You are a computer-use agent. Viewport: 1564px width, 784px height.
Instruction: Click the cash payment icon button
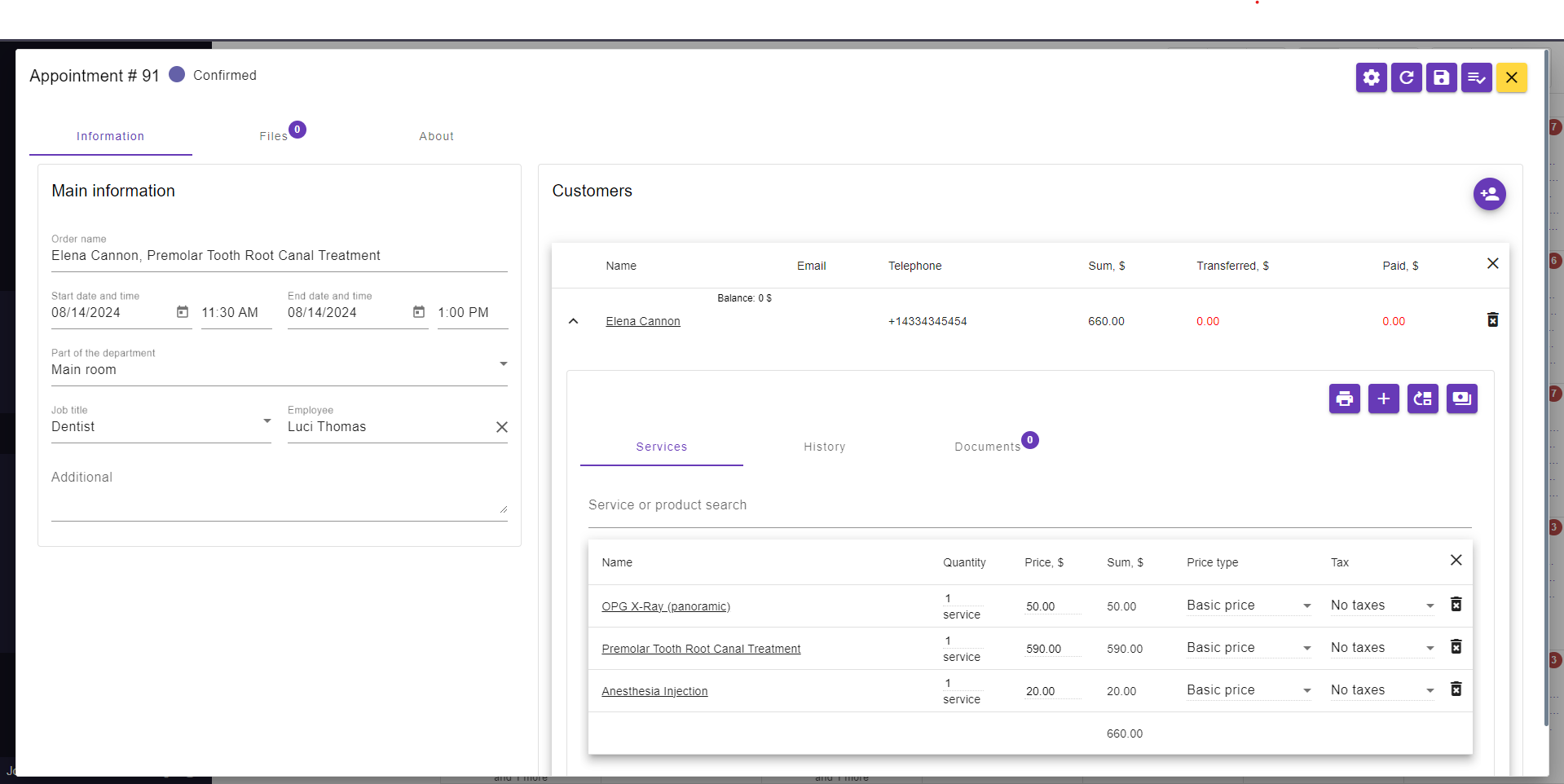1461,399
